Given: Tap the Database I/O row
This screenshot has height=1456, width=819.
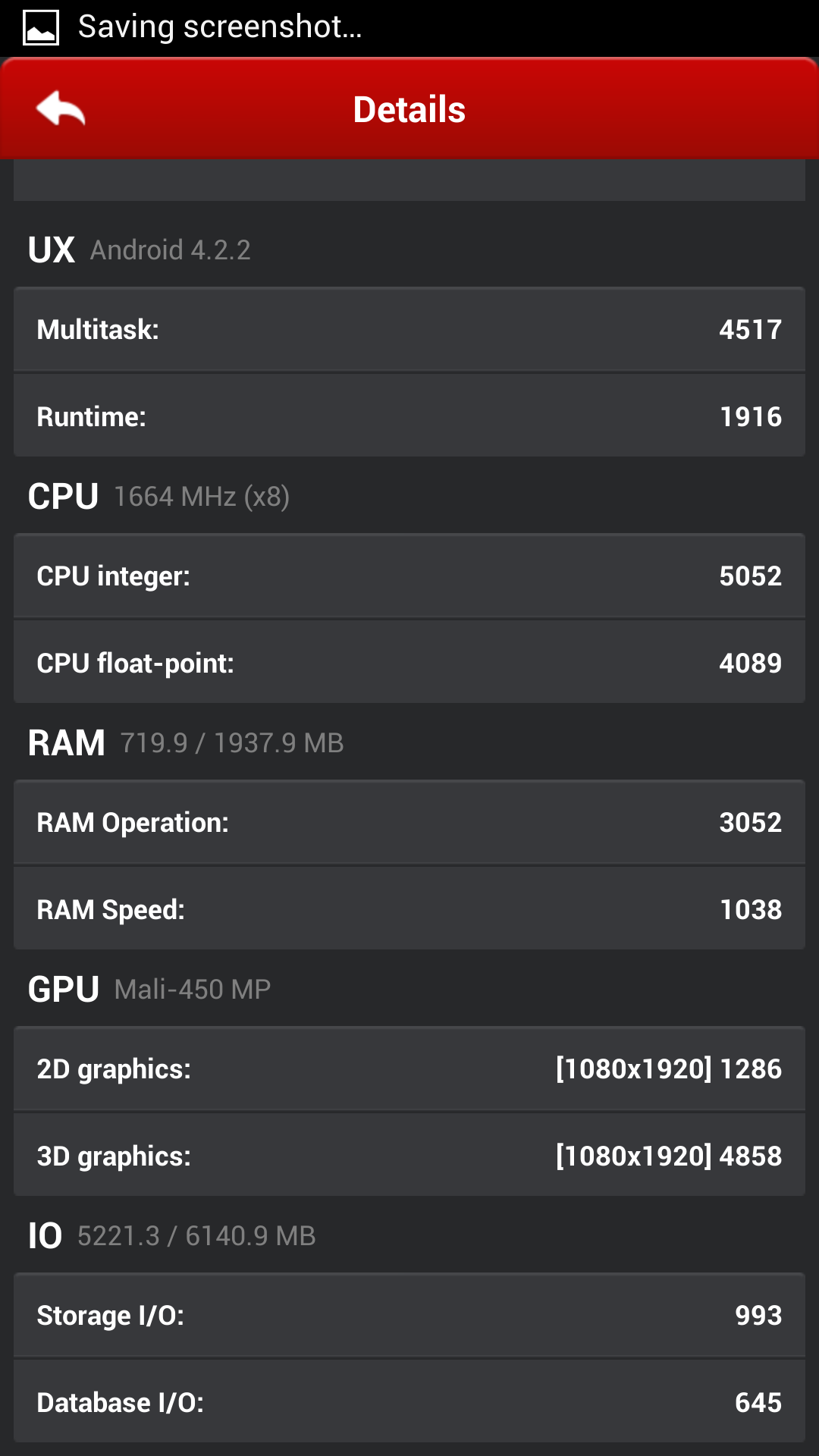Looking at the screenshot, I should point(409,1401).
